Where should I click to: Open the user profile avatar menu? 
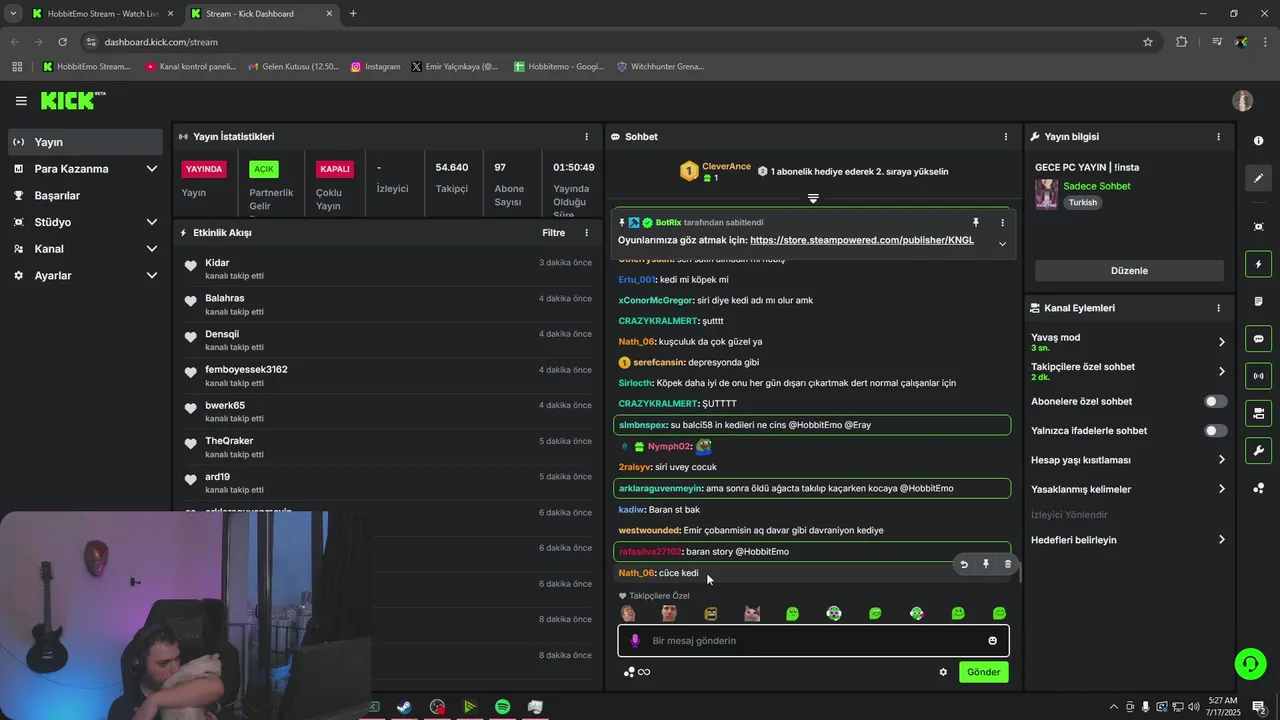coord(1243,101)
